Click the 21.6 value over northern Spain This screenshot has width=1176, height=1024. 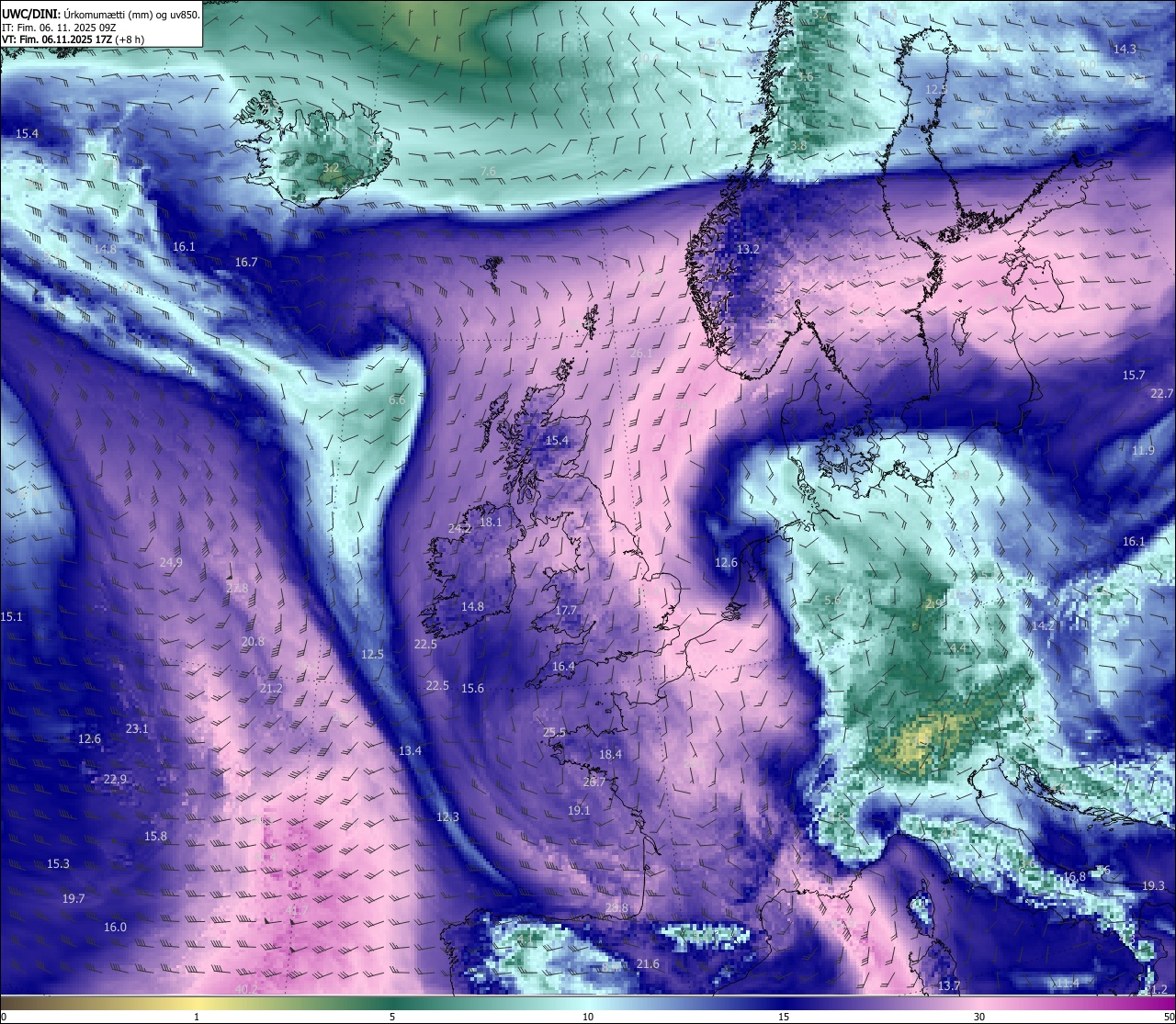tap(648, 964)
